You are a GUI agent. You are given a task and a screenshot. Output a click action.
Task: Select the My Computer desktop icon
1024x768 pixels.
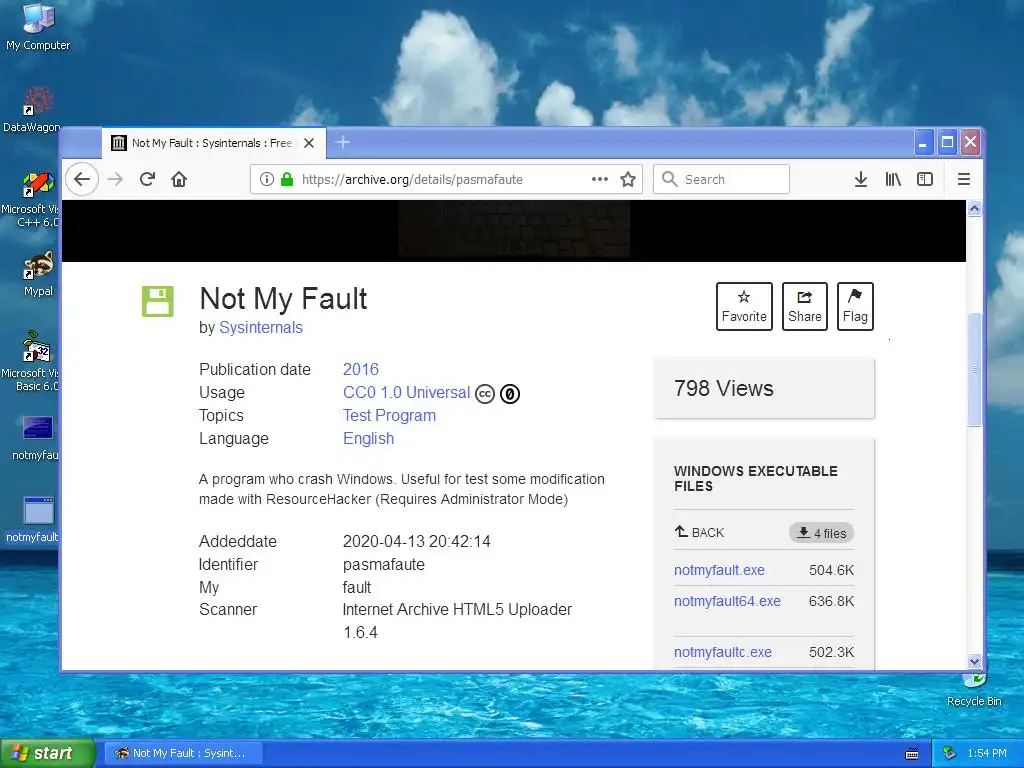pyautogui.click(x=38, y=27)
